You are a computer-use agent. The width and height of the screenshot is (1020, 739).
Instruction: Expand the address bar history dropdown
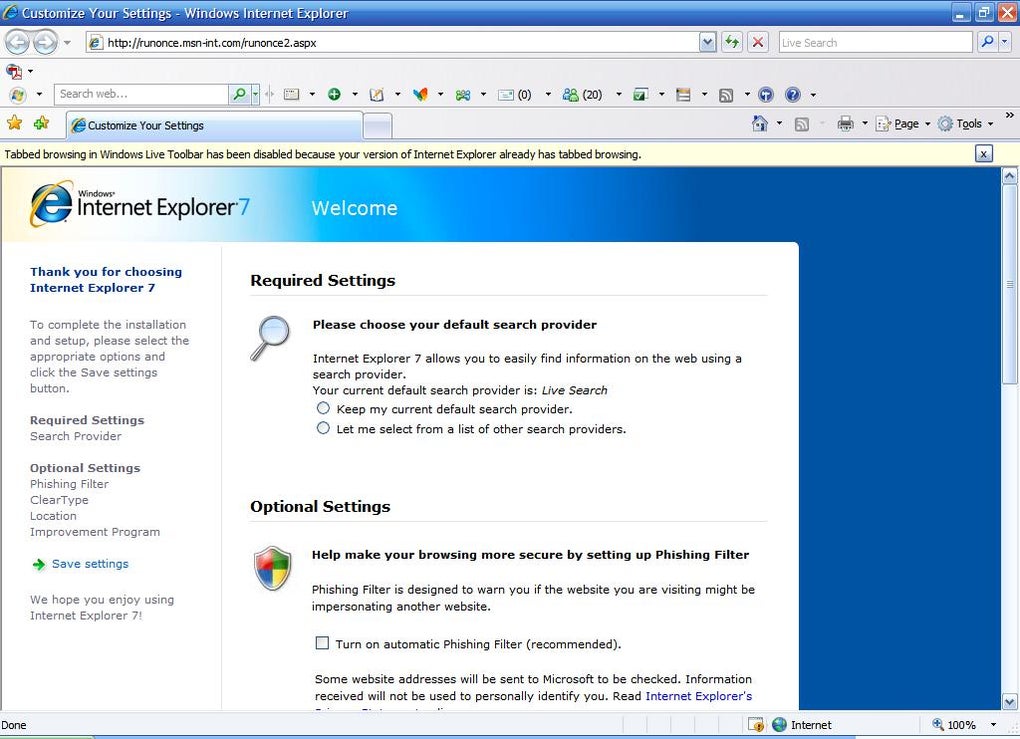pos(708,43)
